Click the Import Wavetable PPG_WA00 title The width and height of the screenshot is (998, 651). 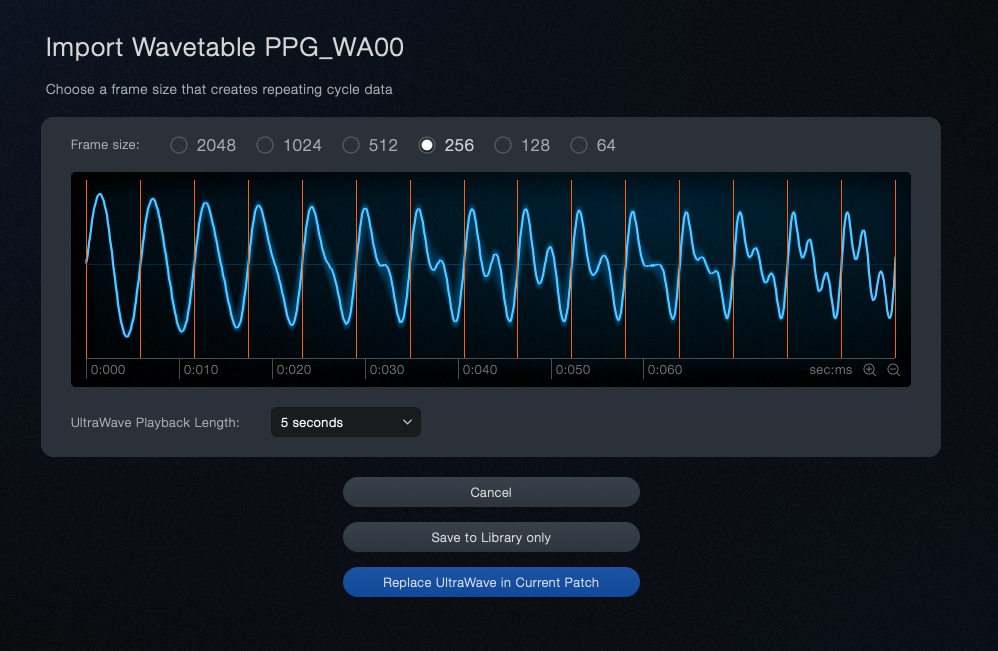pos(224,47)
